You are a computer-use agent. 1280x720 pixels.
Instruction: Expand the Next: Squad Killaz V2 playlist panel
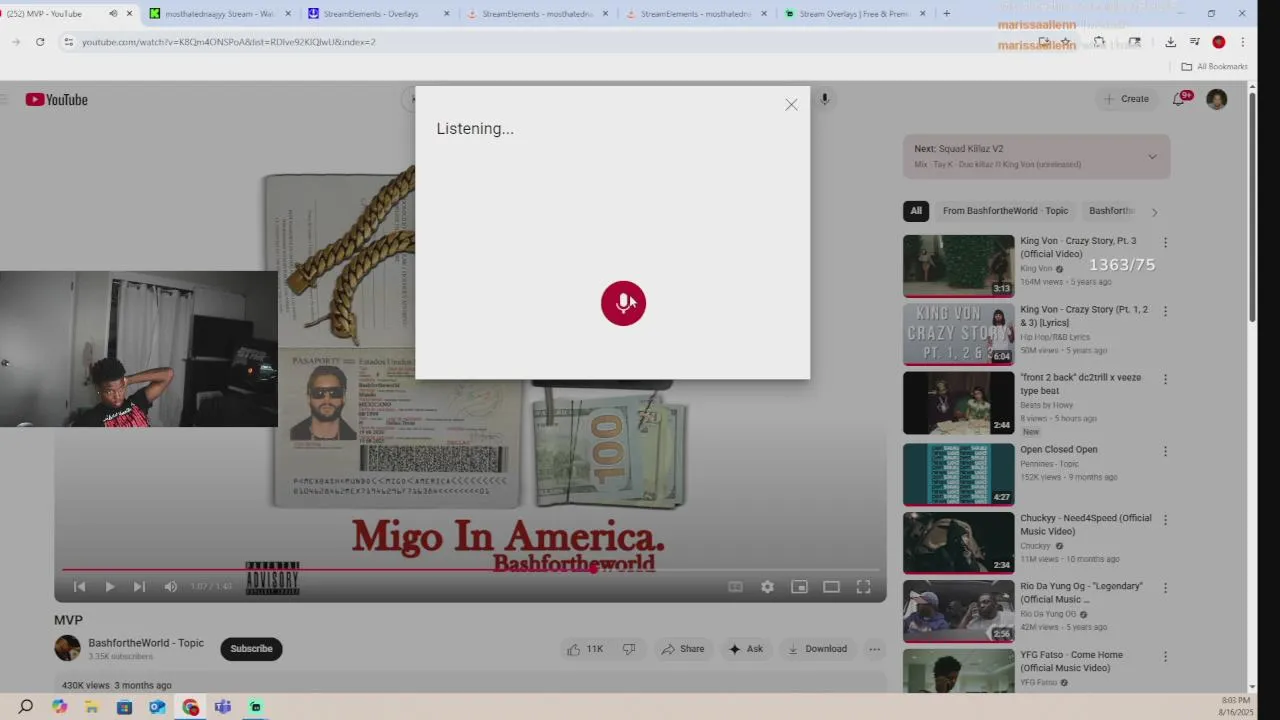[x=1152, y=157]
